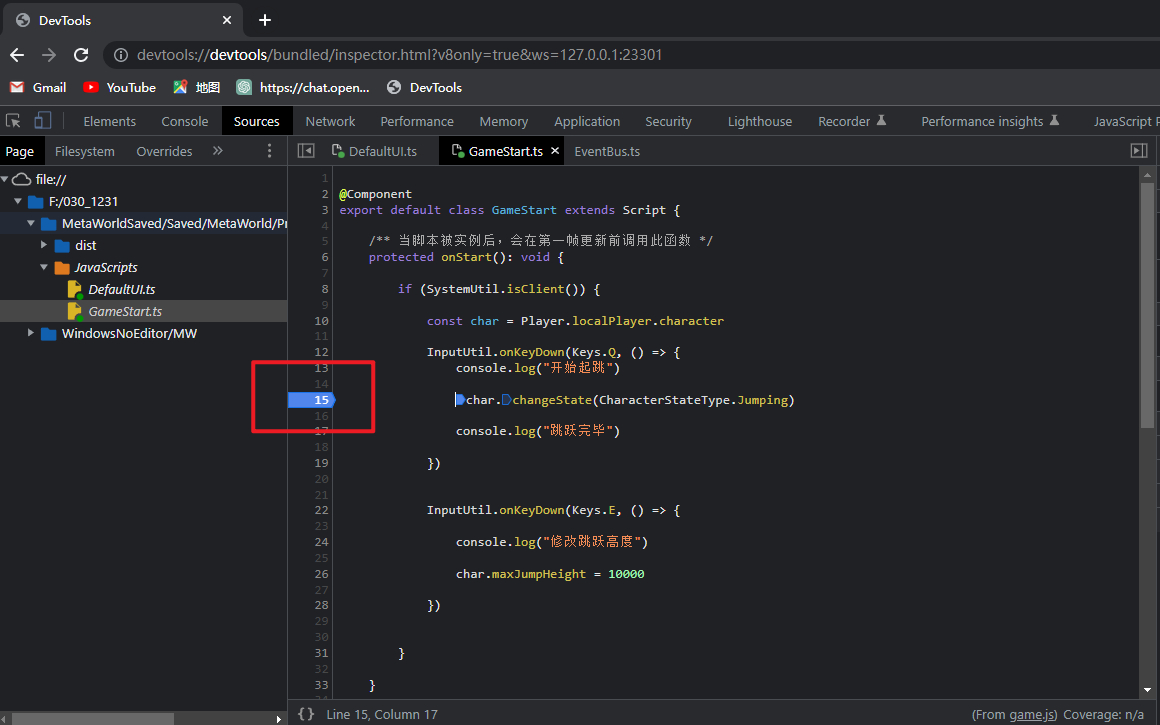Click the JavaScripts folder icon
Viewport: 1160px width, 725px height.
[62, 267]
